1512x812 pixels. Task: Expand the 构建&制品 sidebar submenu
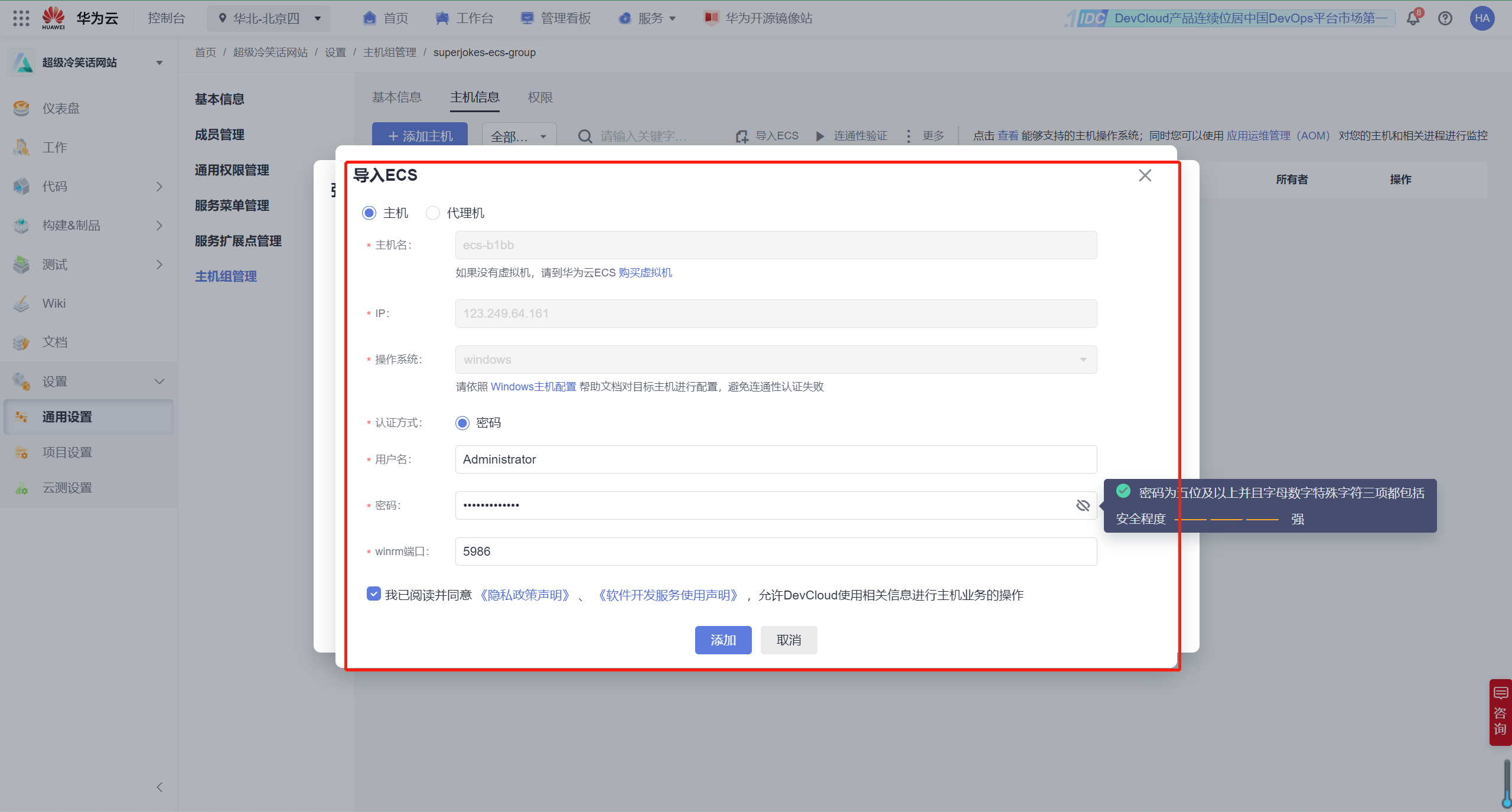click(159, 226)
